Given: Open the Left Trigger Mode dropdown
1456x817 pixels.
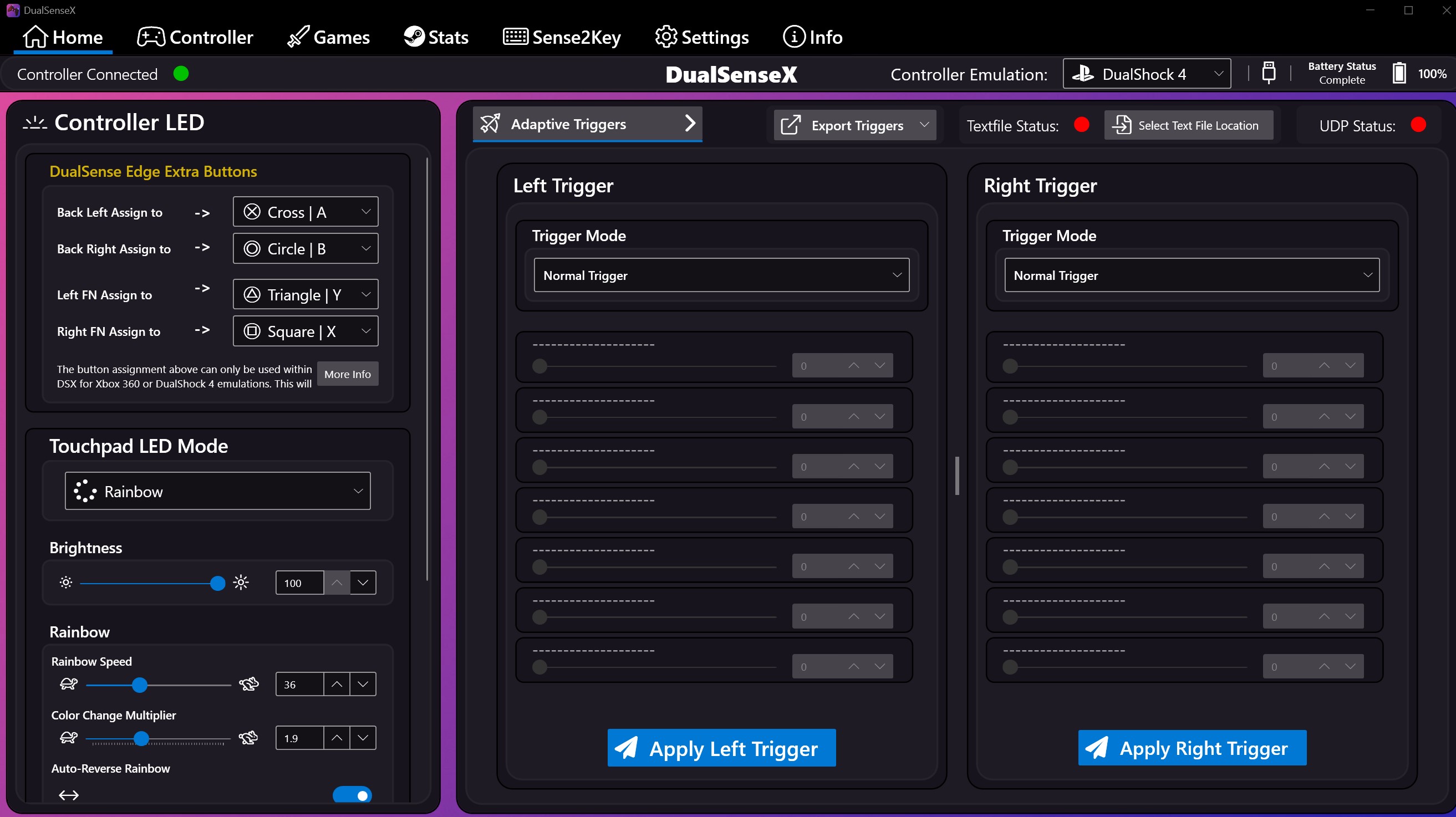Looking at the screenshot, I should tap(721, 275).
